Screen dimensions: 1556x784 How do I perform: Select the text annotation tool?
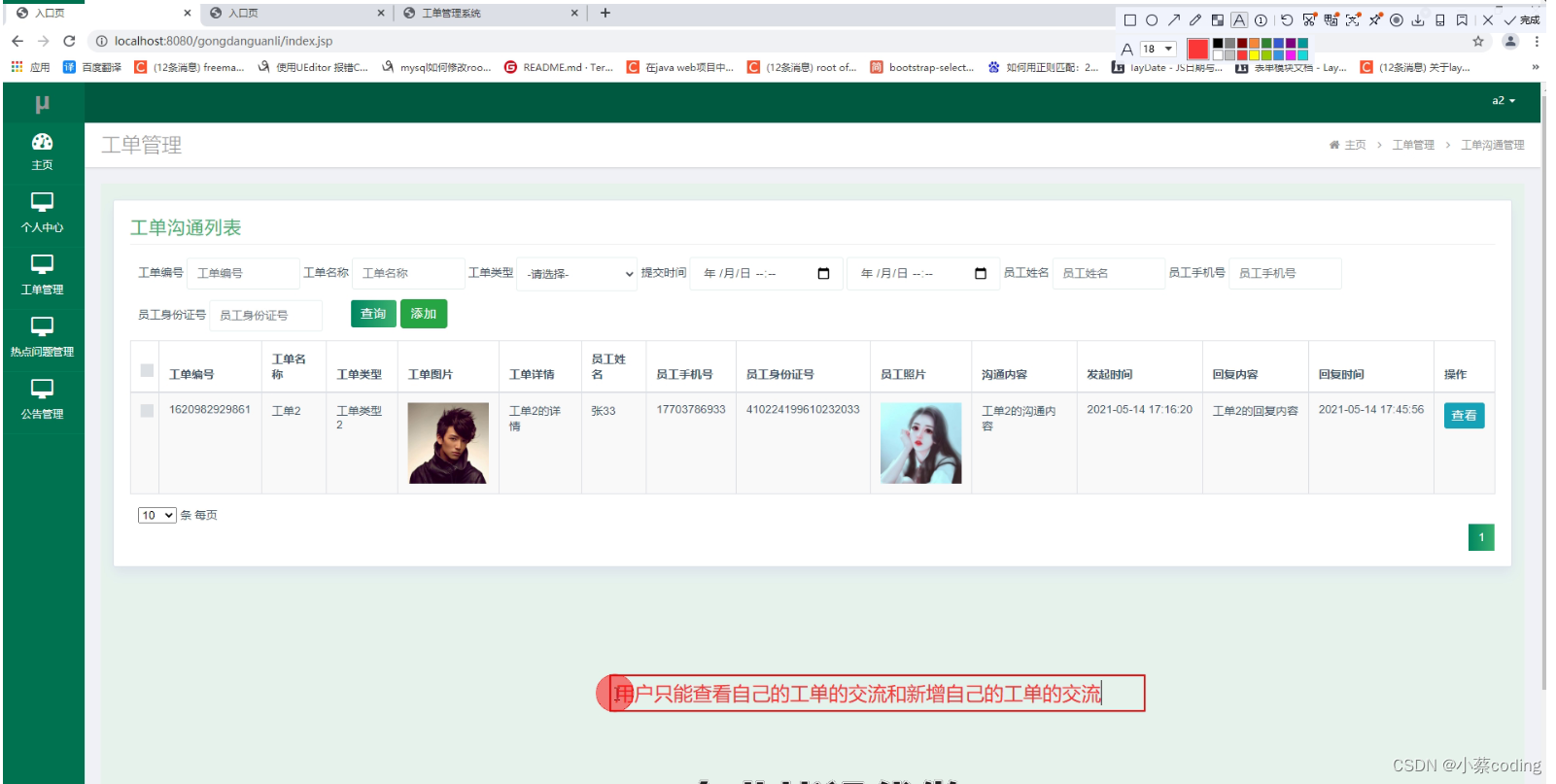click(1239, 19)
